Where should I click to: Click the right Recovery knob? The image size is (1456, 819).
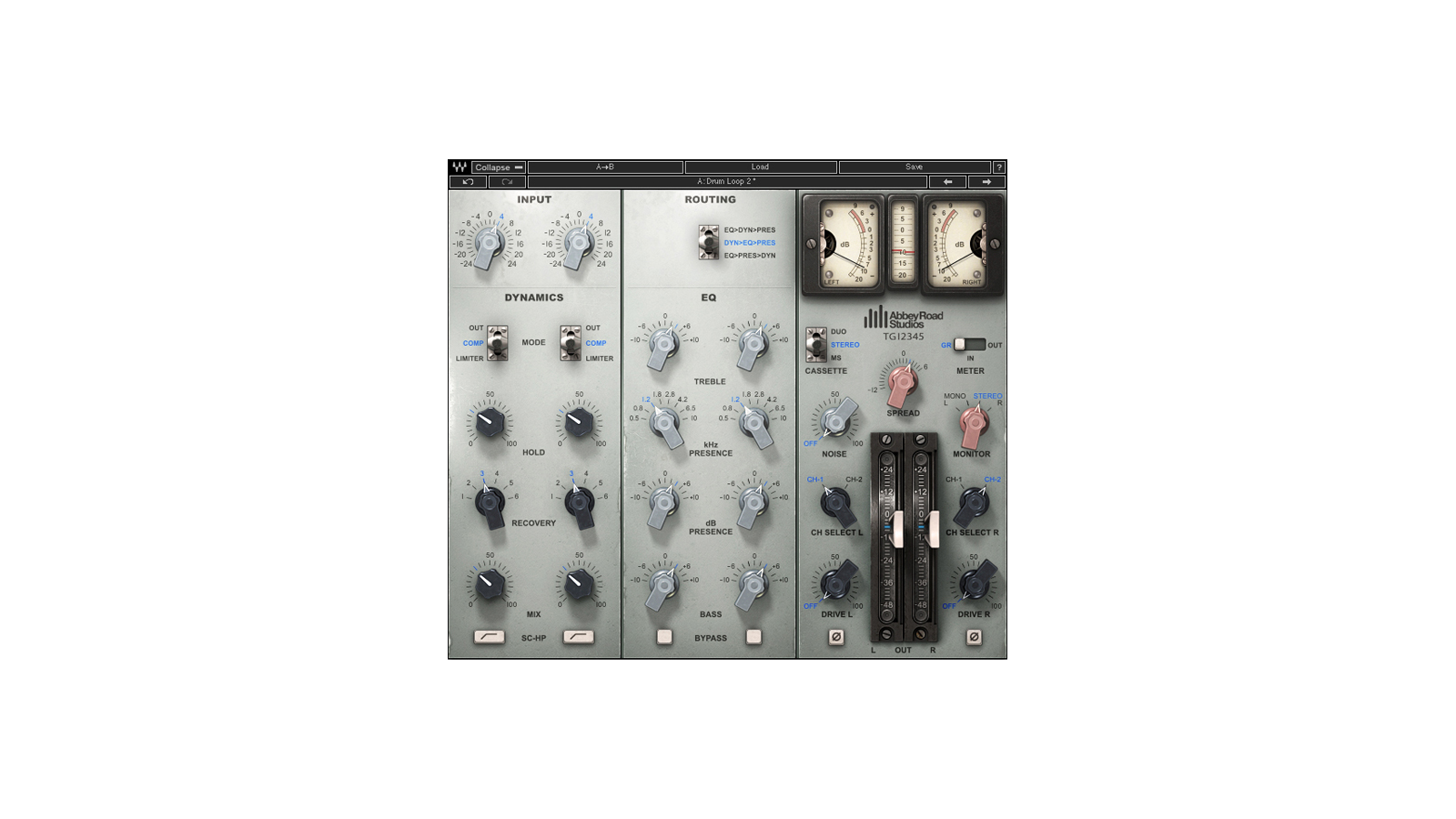(x=579, y=503)
